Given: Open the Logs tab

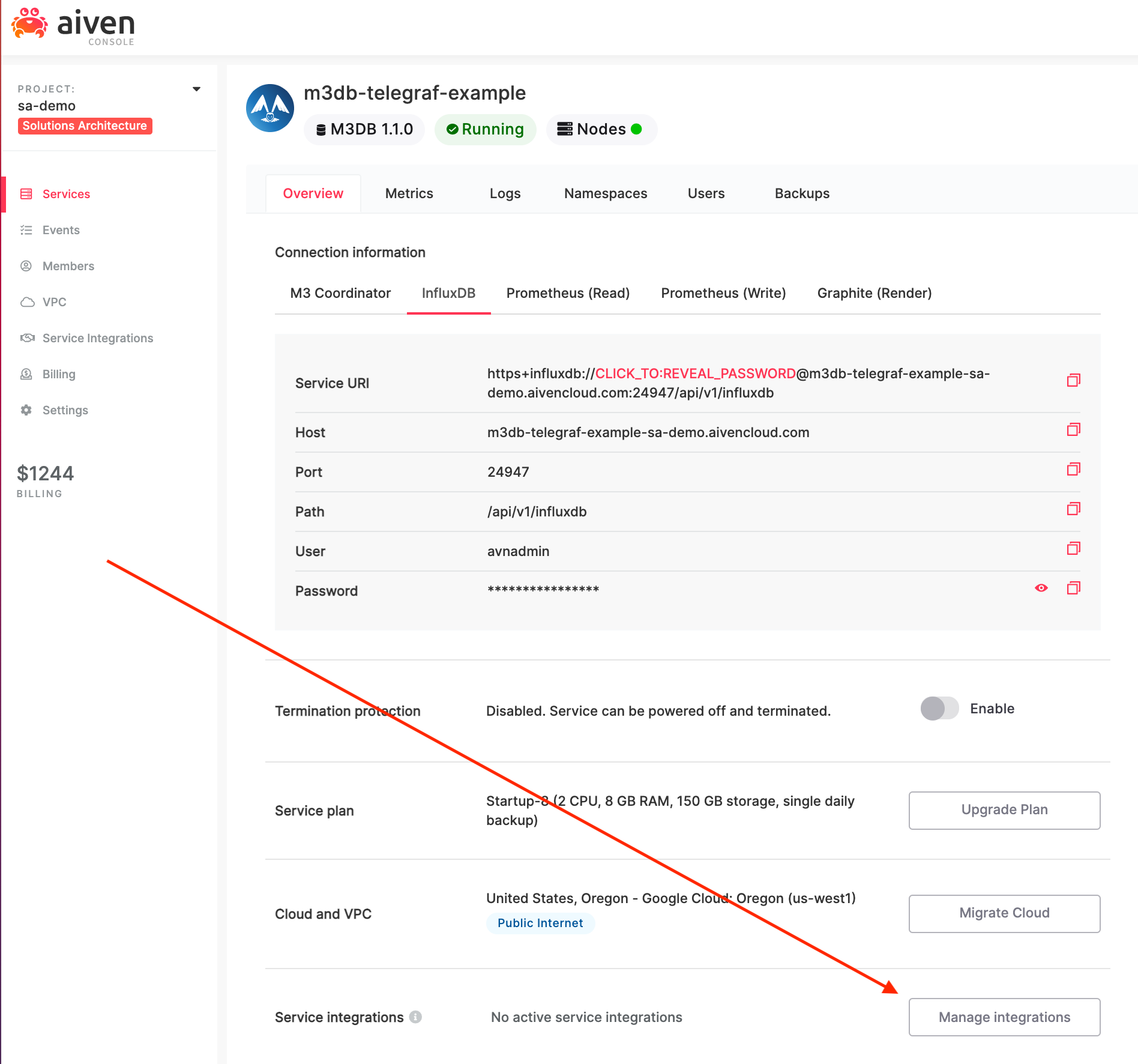Looking at the screenshot, I should coord(505,193).
